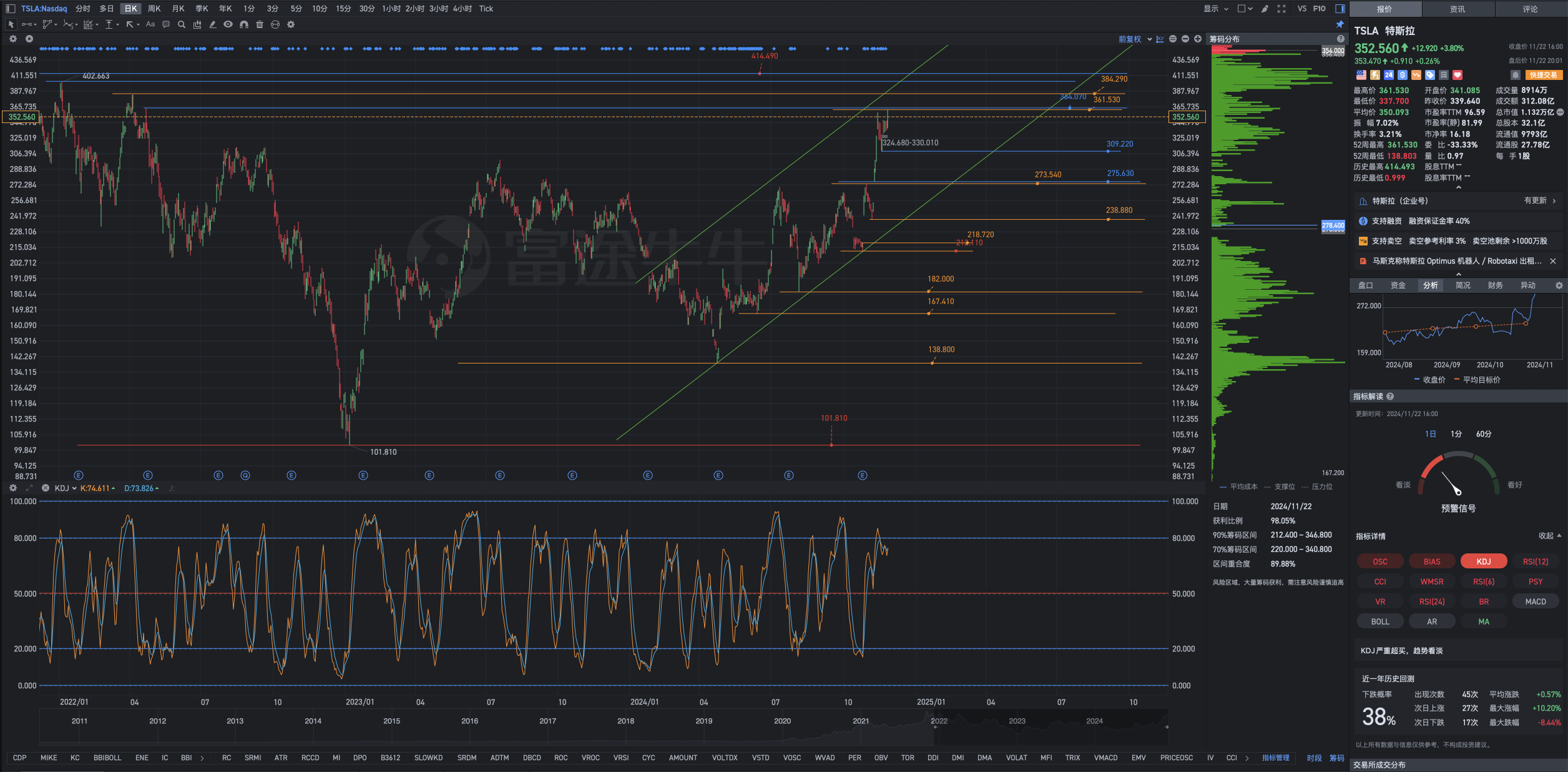Open the paintbrush theme icon
1568x772 pixels.
click(1265, 9)
